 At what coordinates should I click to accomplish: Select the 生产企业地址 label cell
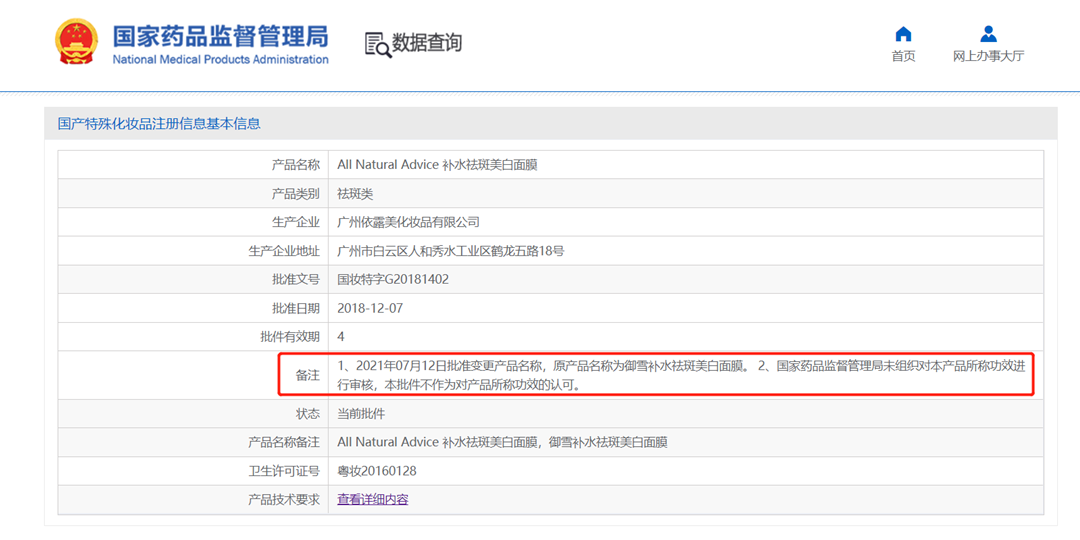tap(193, 251)
